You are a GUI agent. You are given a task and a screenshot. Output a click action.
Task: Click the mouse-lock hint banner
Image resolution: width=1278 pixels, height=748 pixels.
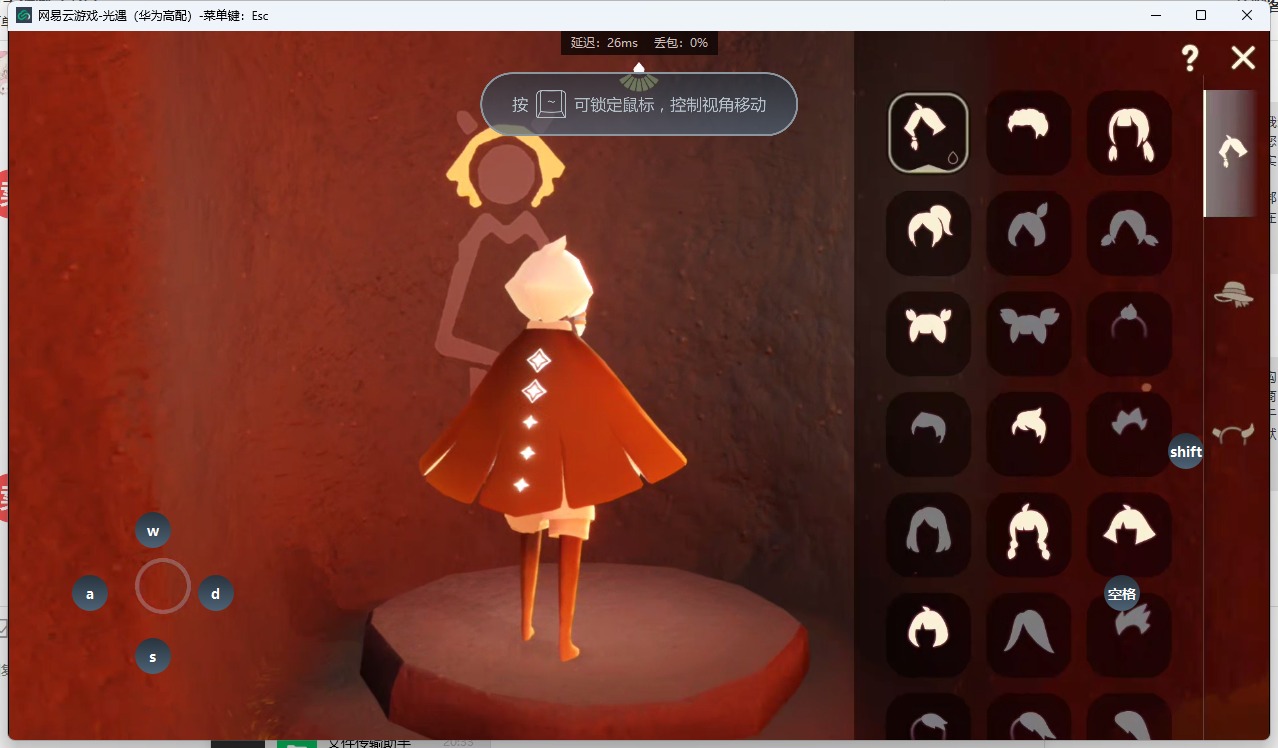pyautogui.click(x=639, y=104)
